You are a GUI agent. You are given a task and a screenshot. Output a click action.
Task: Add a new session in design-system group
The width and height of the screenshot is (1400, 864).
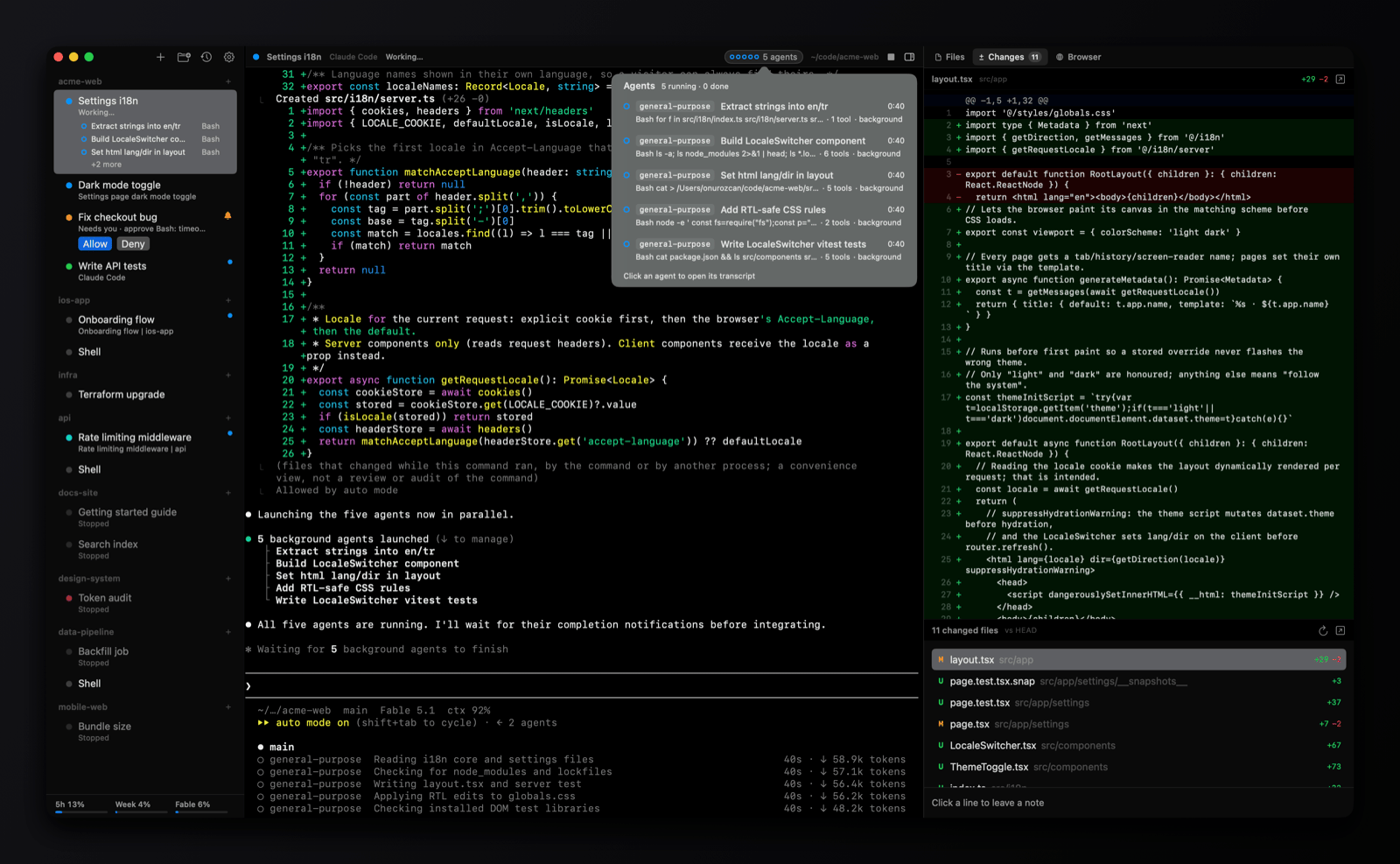click(228, 579)
